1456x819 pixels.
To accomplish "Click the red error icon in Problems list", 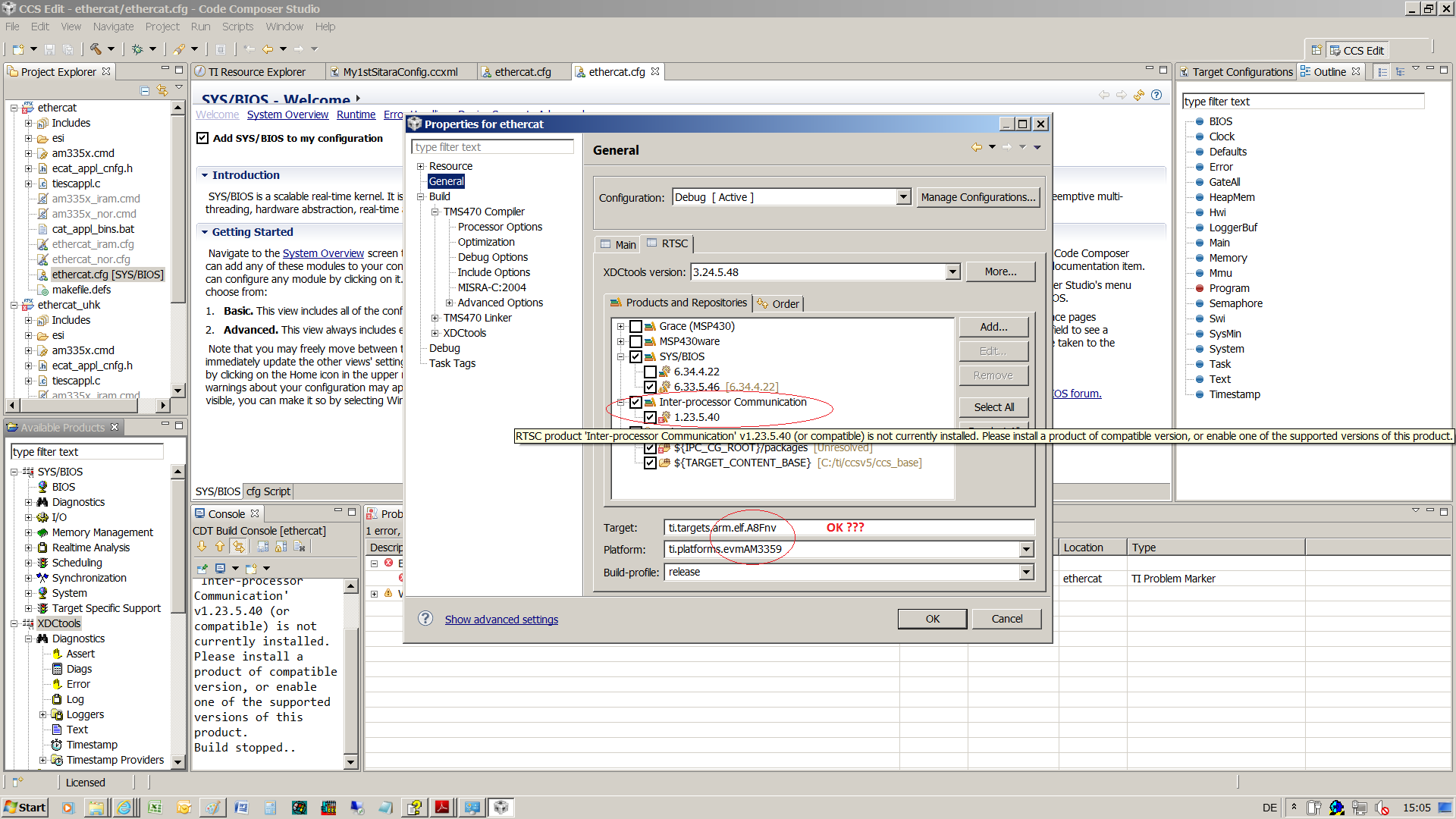I will pyautogui.click(x=388, y=563).
